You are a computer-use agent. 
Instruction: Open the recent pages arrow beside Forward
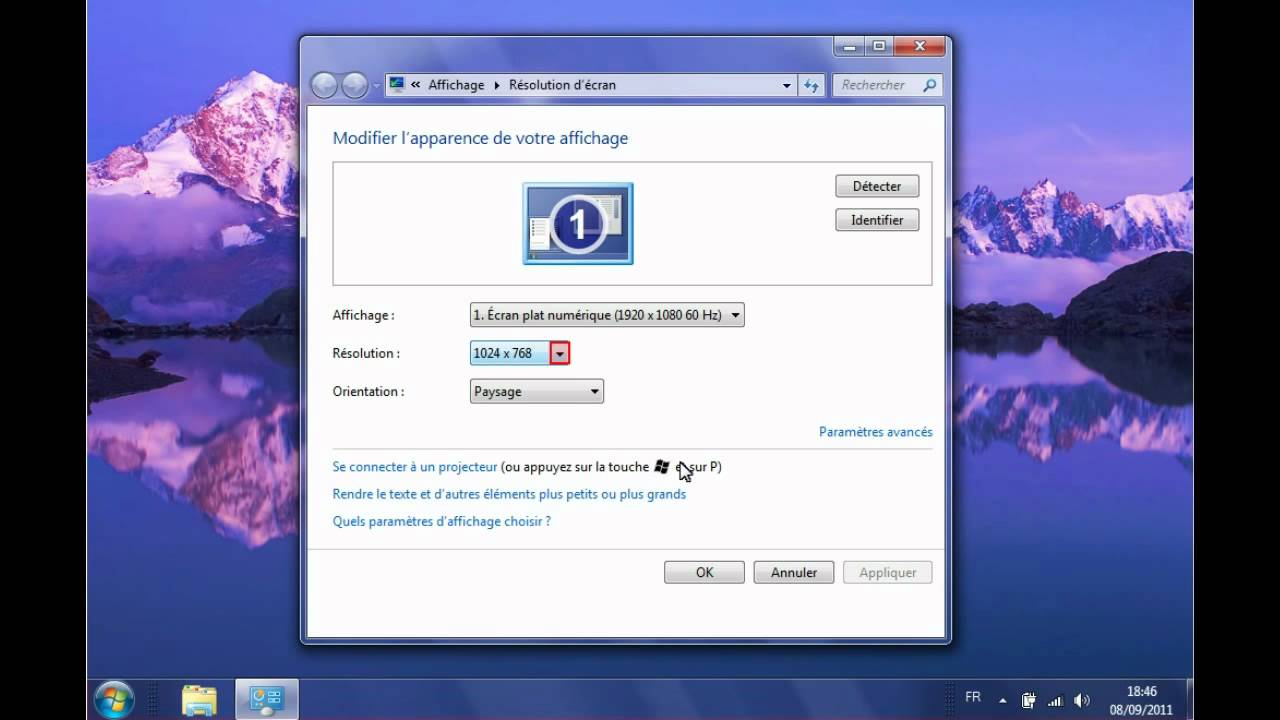pyautogui.click(x=376, y=86)
